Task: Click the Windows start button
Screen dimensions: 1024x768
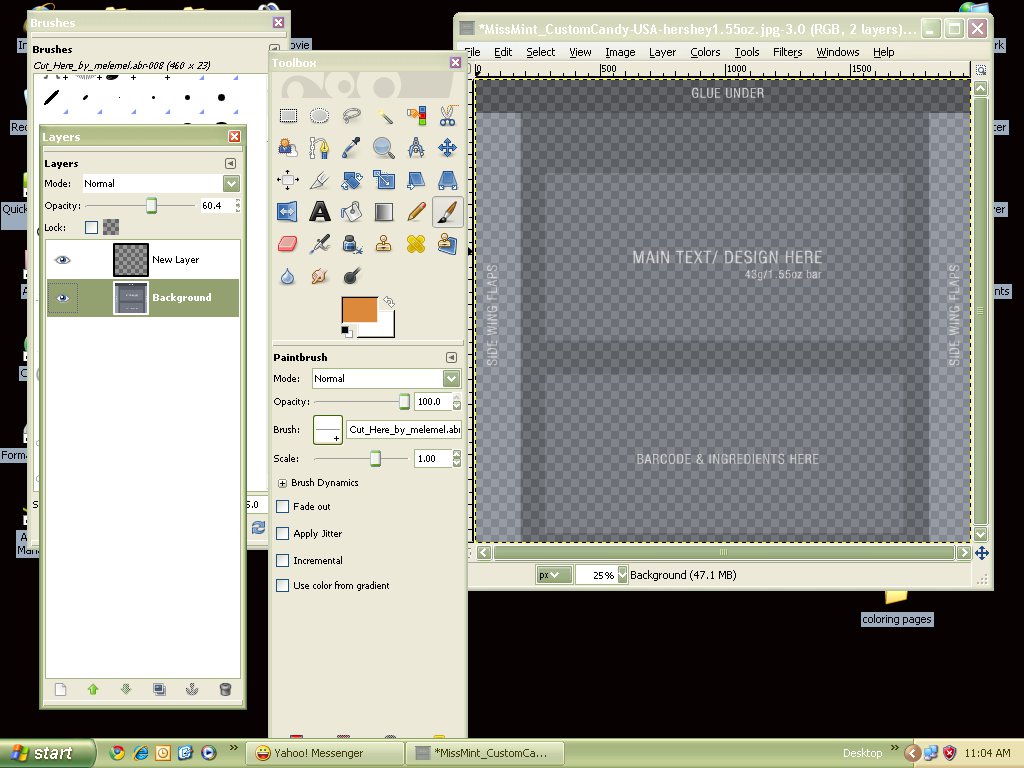Action: point(46,753)
